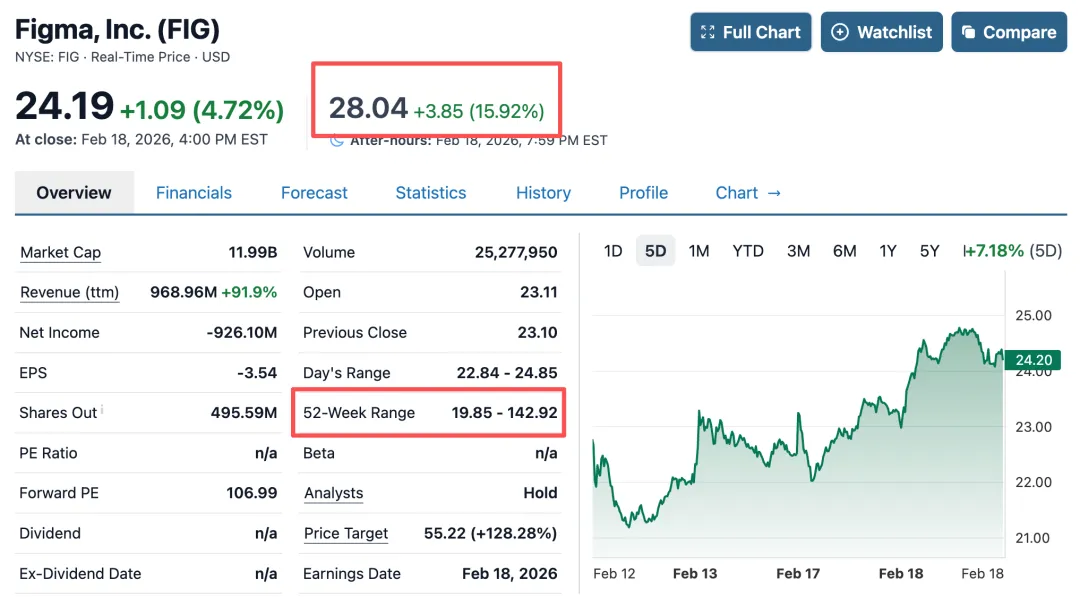
Task: Click the Earnings Date value Feb 18, 2026
Action: point(510,574)
